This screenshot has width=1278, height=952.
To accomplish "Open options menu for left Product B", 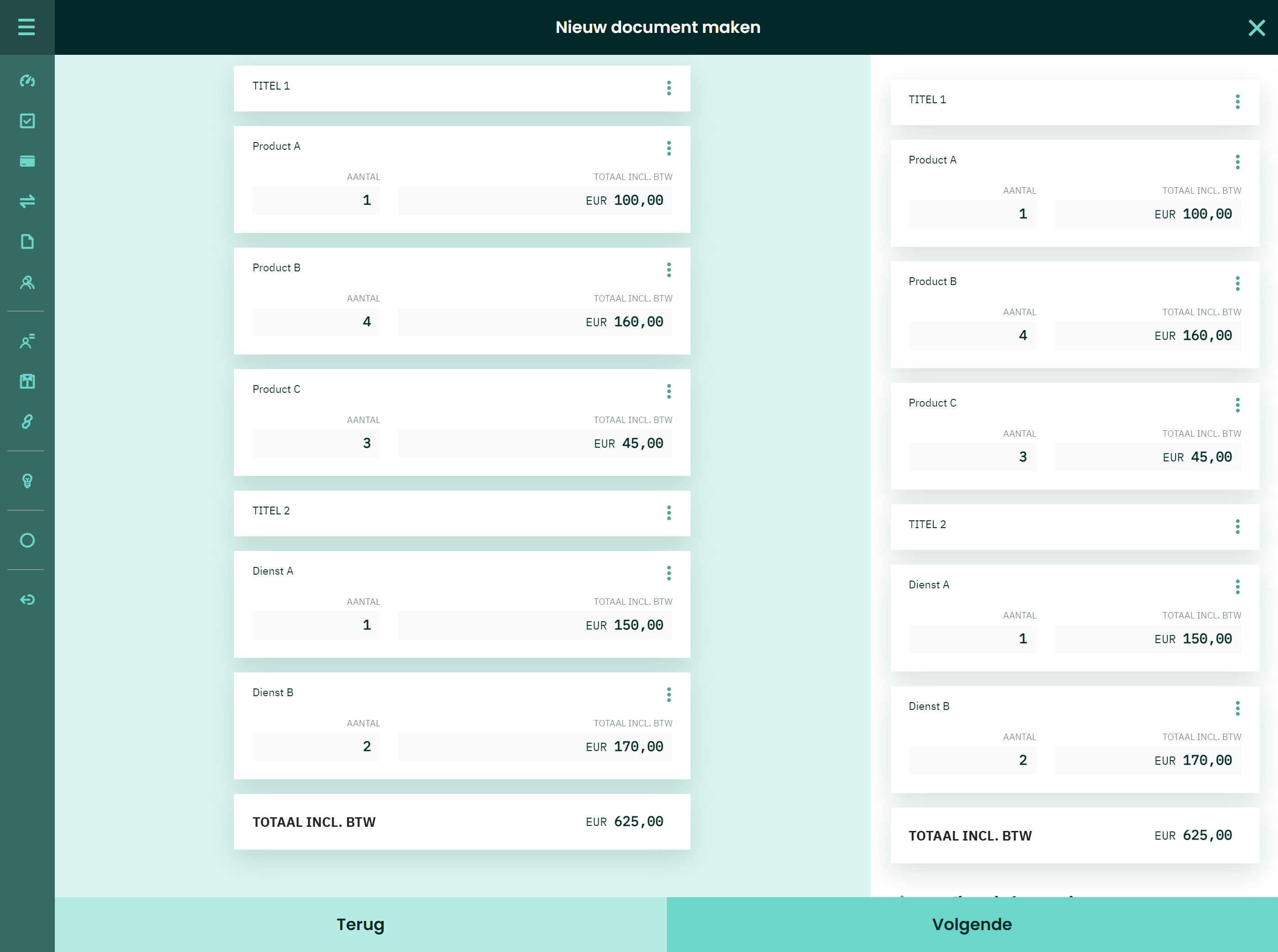I will pyautogui.click(x=668, y=270).
